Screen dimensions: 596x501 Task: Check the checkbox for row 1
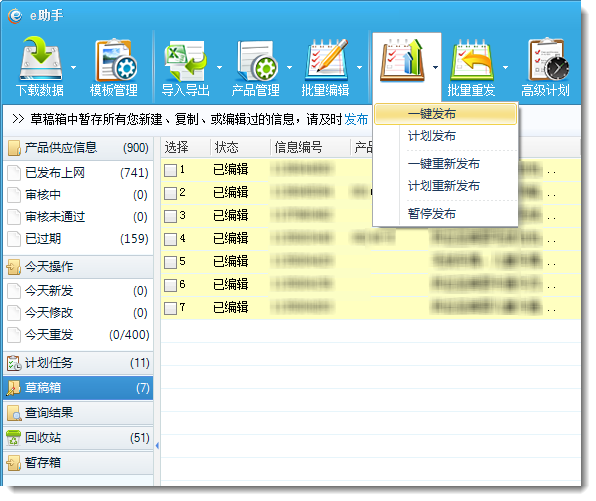[x=170, y=170]
